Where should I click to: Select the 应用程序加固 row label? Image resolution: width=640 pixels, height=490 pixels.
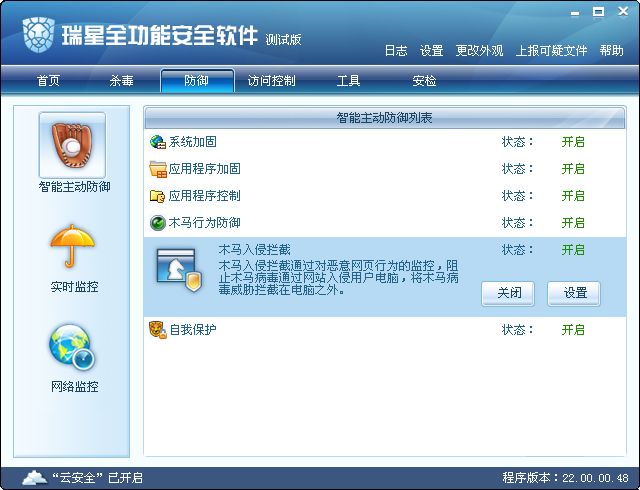204,169
